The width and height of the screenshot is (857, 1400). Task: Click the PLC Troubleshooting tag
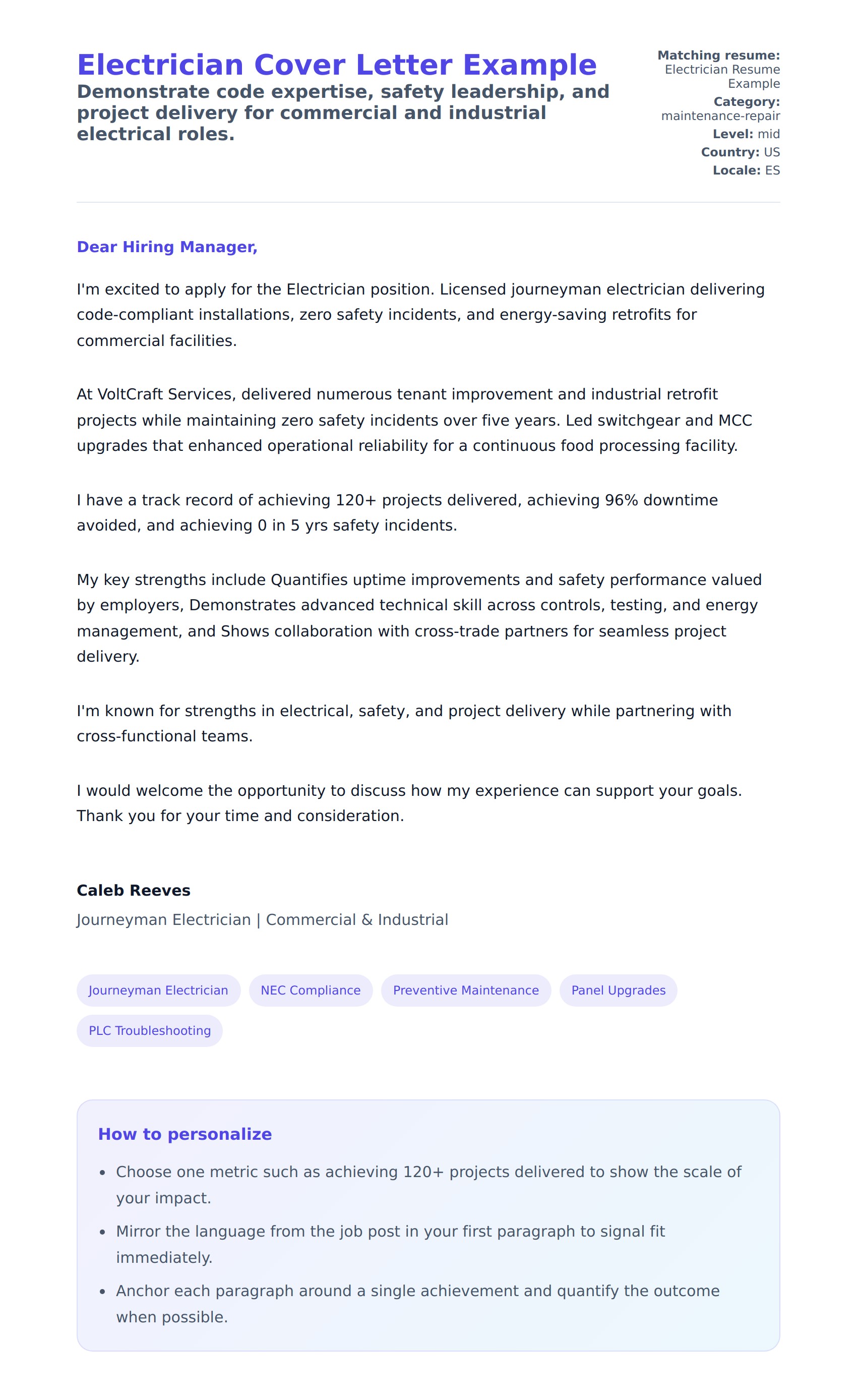coord(149,1031)
